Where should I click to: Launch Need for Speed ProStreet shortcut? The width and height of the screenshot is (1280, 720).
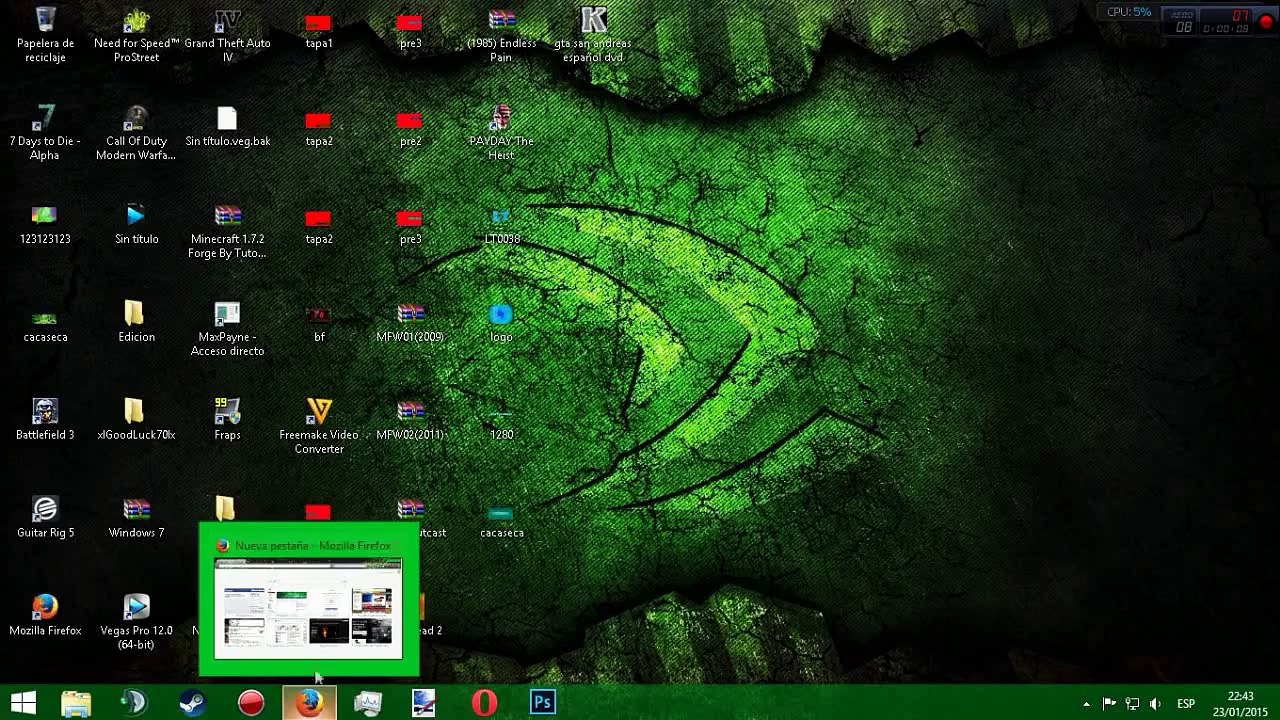click(136, 35)
